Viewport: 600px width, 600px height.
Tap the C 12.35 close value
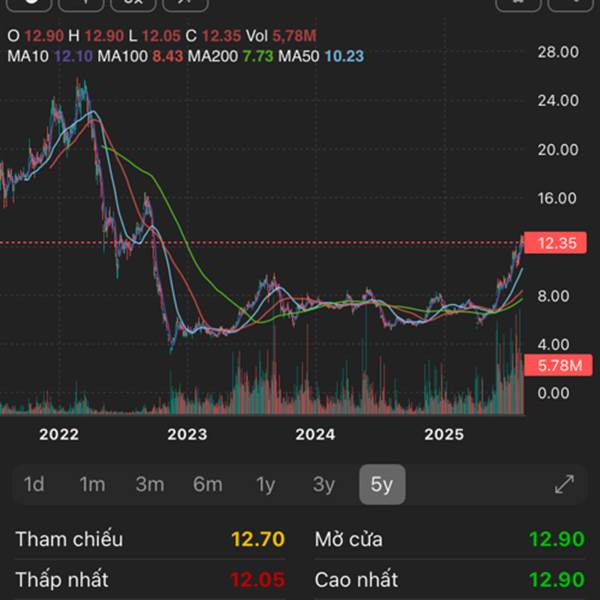213,36
